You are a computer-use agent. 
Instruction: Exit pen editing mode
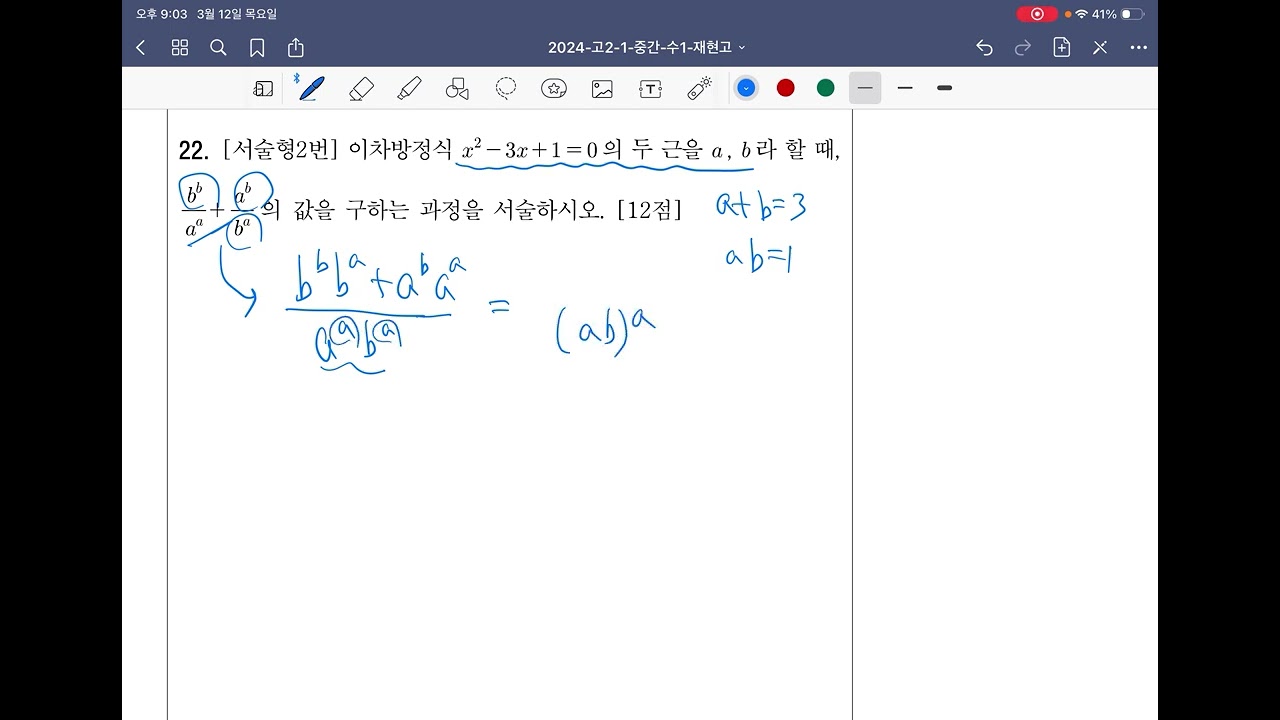pos(1100,47)
